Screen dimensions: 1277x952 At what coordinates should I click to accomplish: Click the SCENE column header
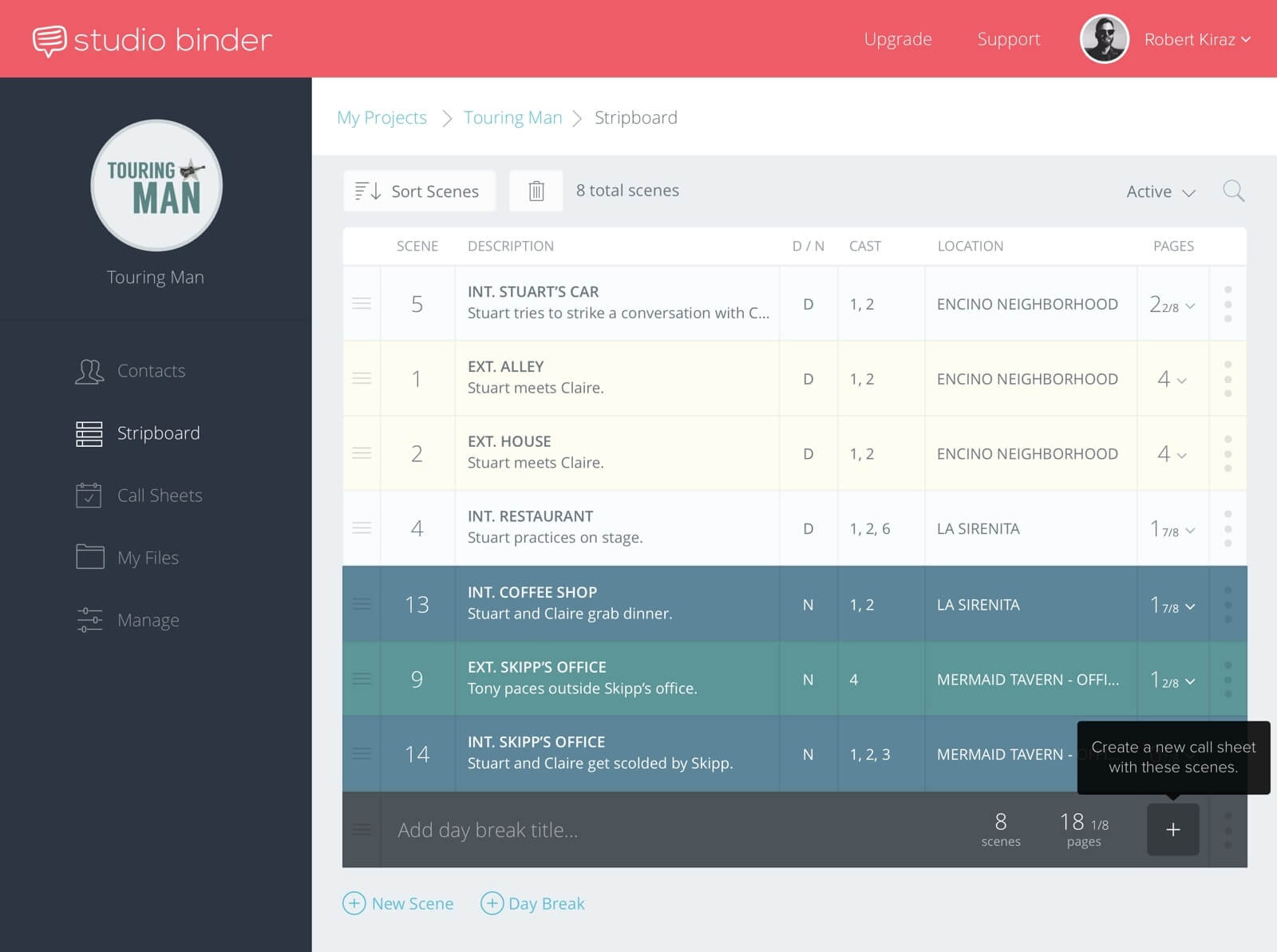(417, 246)
